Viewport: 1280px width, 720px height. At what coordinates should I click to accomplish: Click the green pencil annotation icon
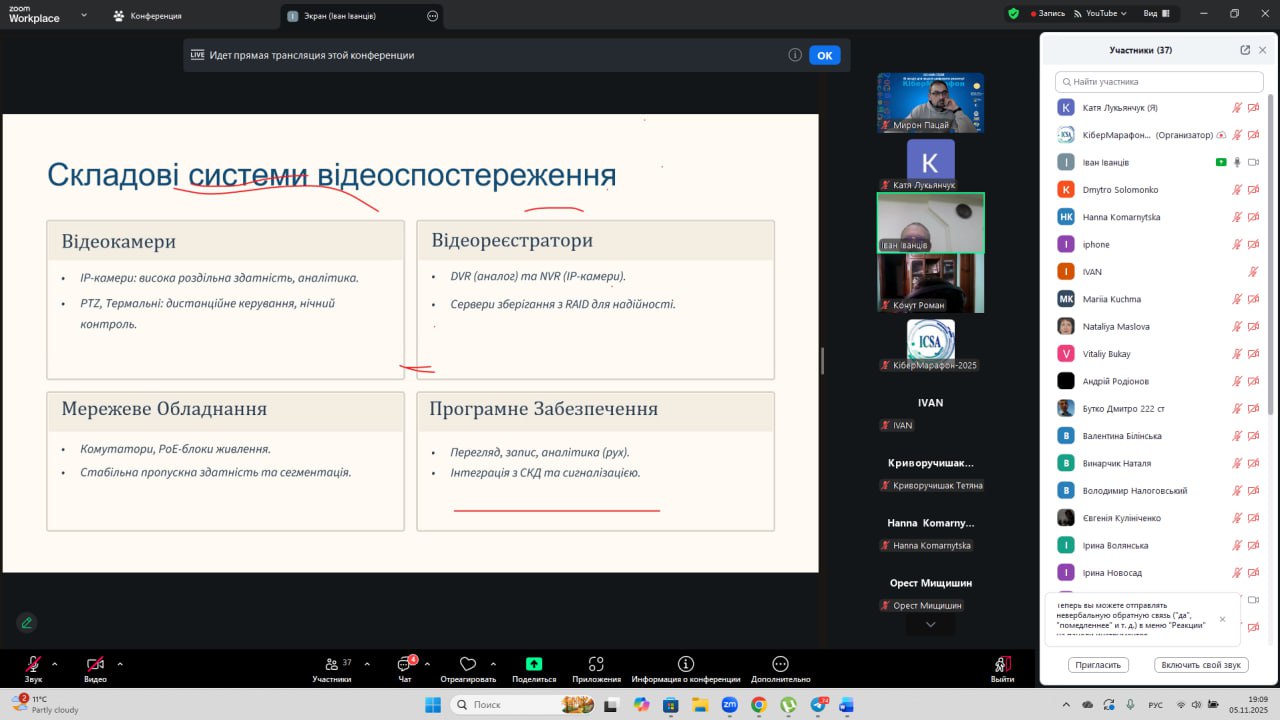[x=27, y=622]
